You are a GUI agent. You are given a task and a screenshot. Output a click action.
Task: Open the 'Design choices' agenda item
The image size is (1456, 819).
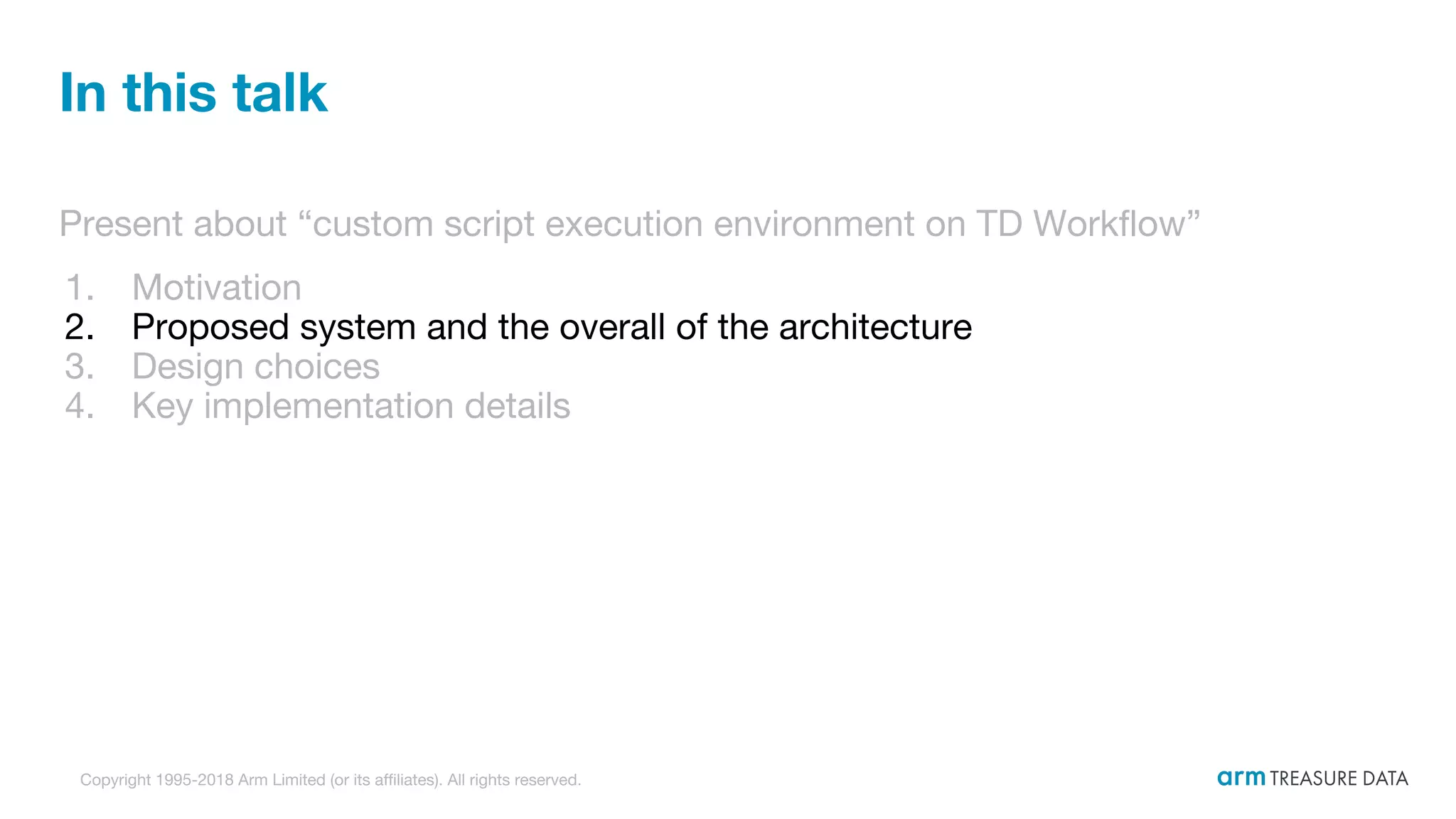255,366
